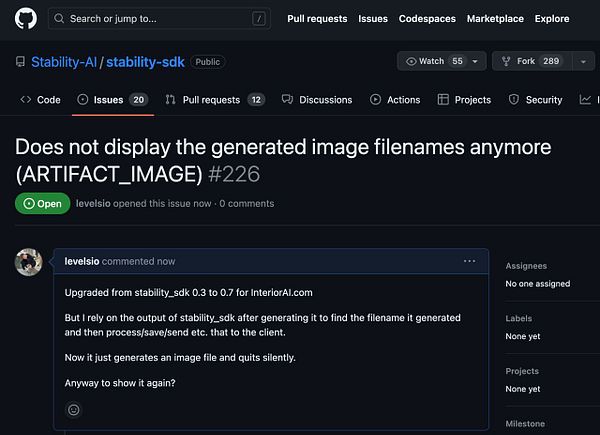
Task: Click the Public visibility badge
Action: click(208, 62)
